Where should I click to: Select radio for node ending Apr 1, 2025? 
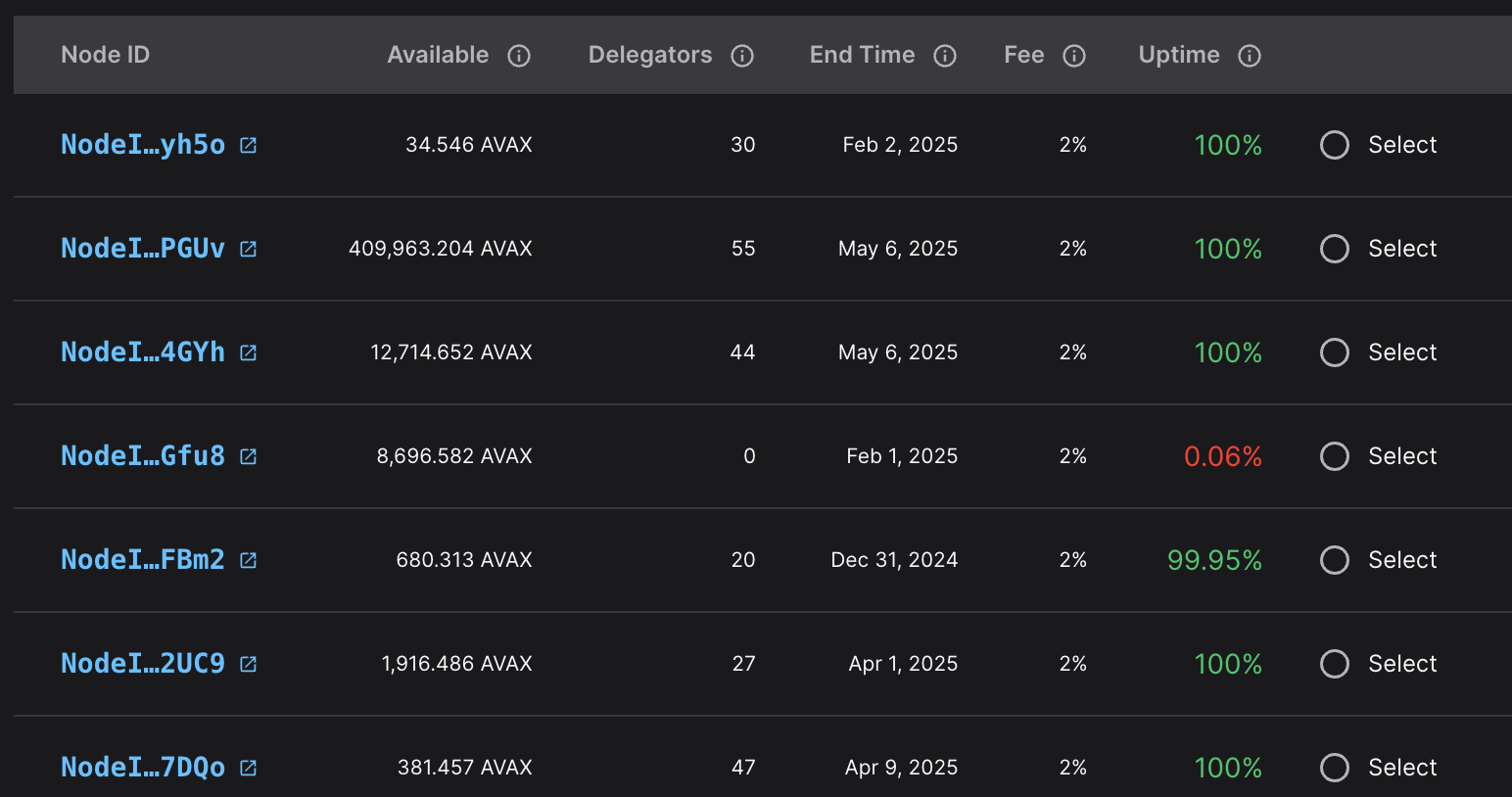pyautogui.click(x=1335, y=664)
